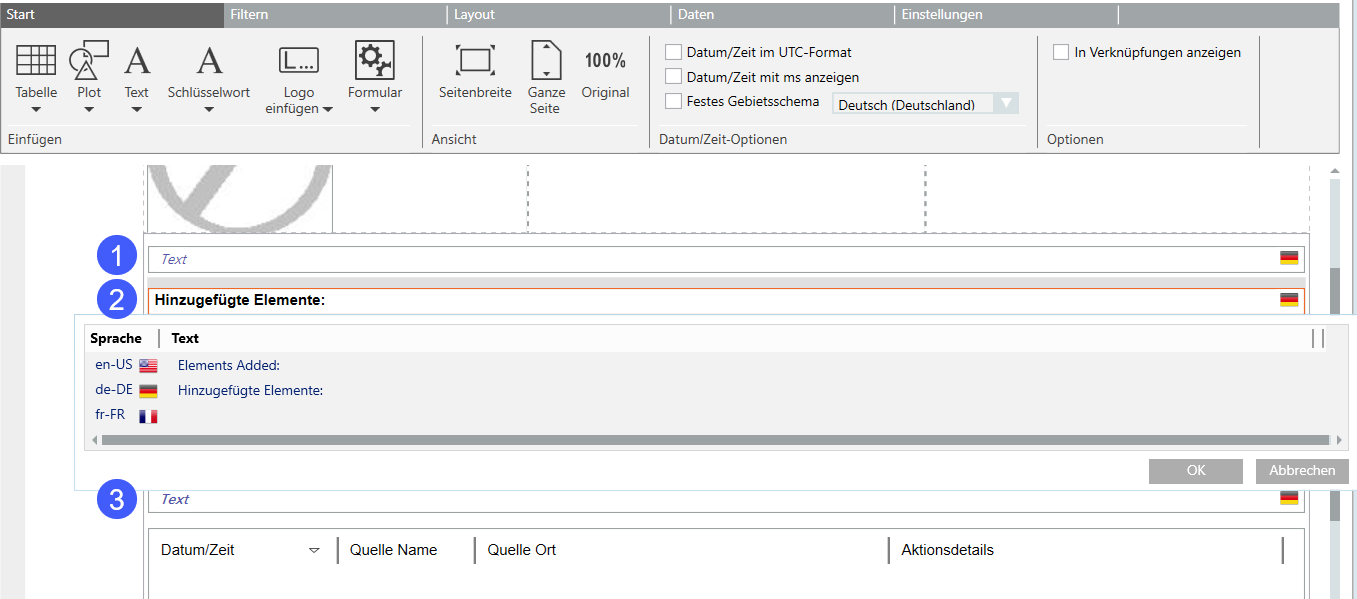Open sort dropdown on Datum/Zeit column

(314, 550)
